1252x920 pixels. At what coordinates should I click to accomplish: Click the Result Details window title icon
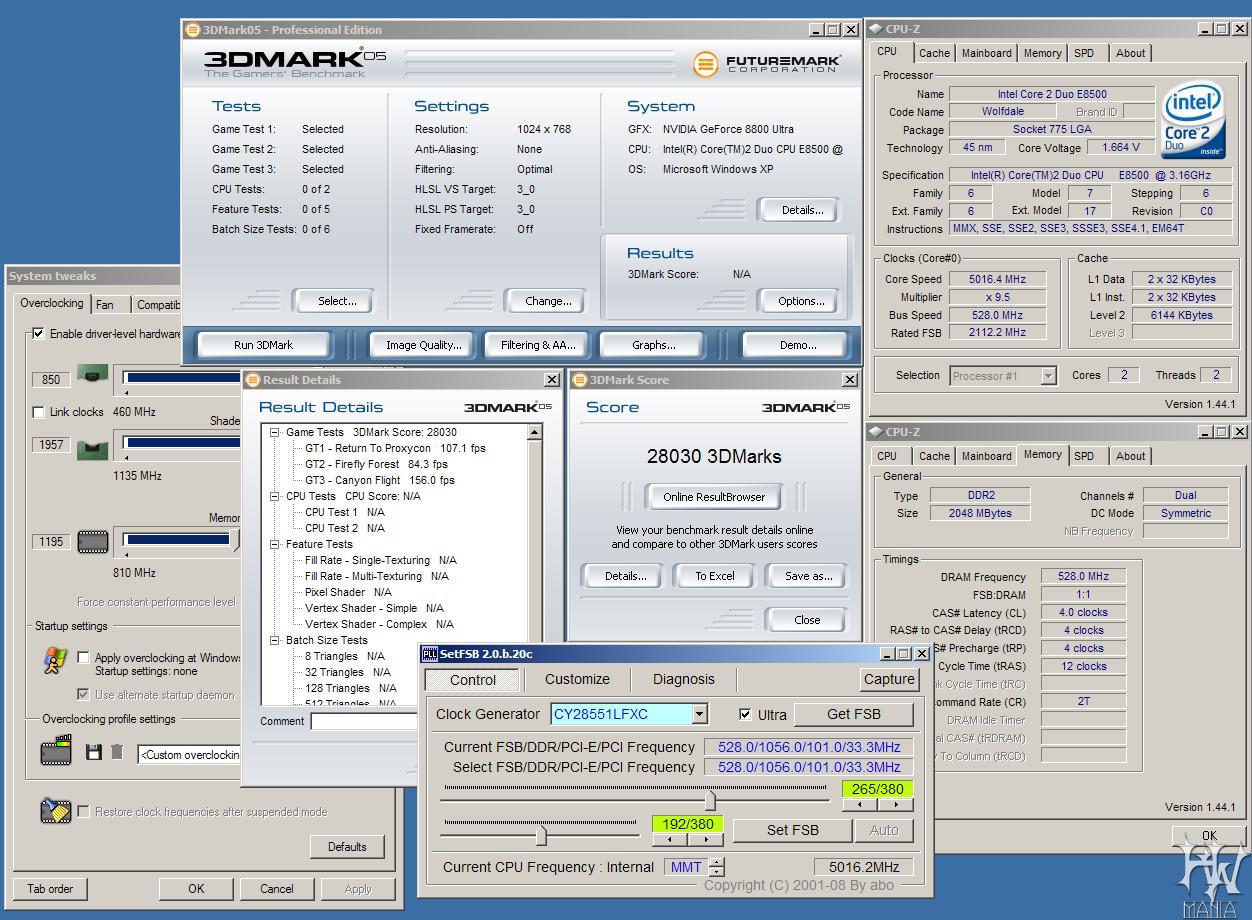pos(253,380)
